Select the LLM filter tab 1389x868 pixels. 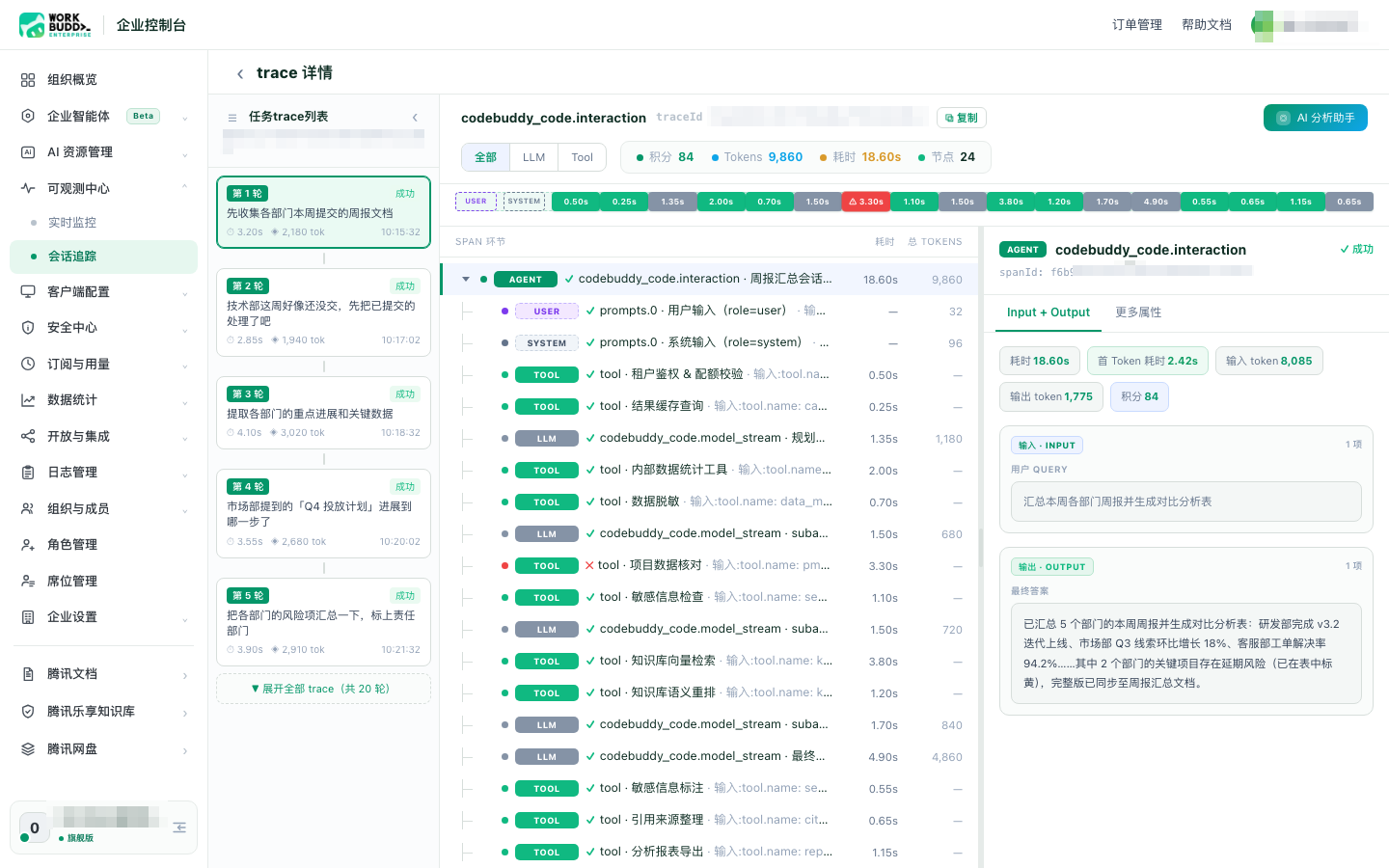(534, 157)
